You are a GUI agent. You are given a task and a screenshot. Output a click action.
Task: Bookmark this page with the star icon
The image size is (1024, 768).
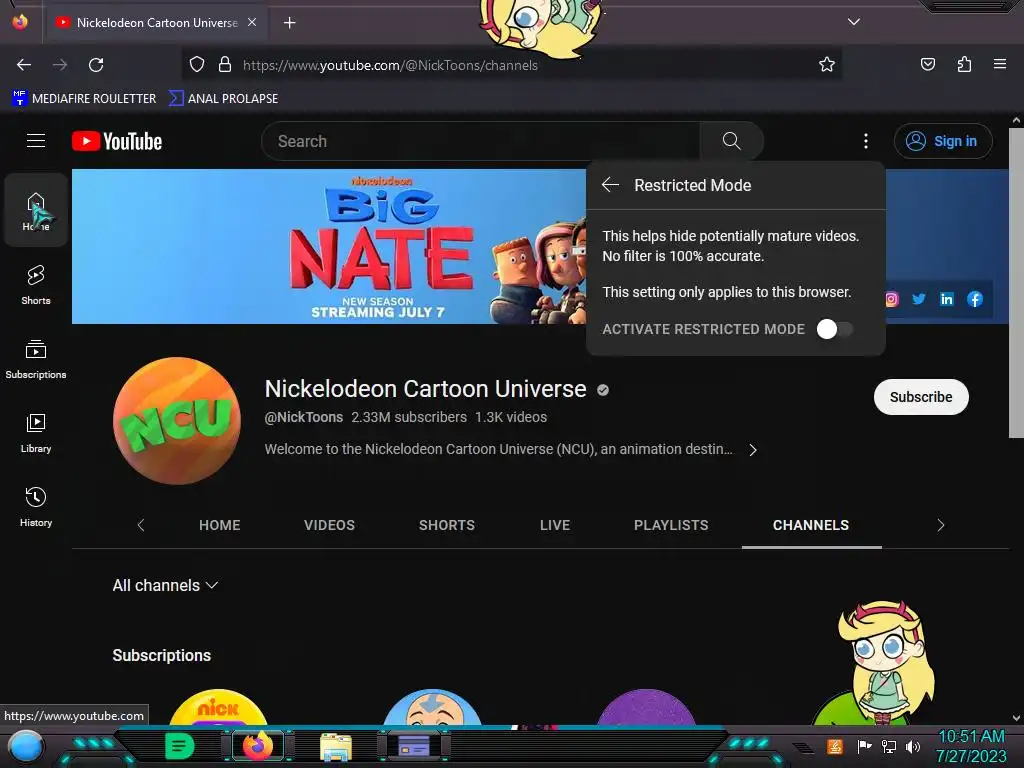click(827, 65)
